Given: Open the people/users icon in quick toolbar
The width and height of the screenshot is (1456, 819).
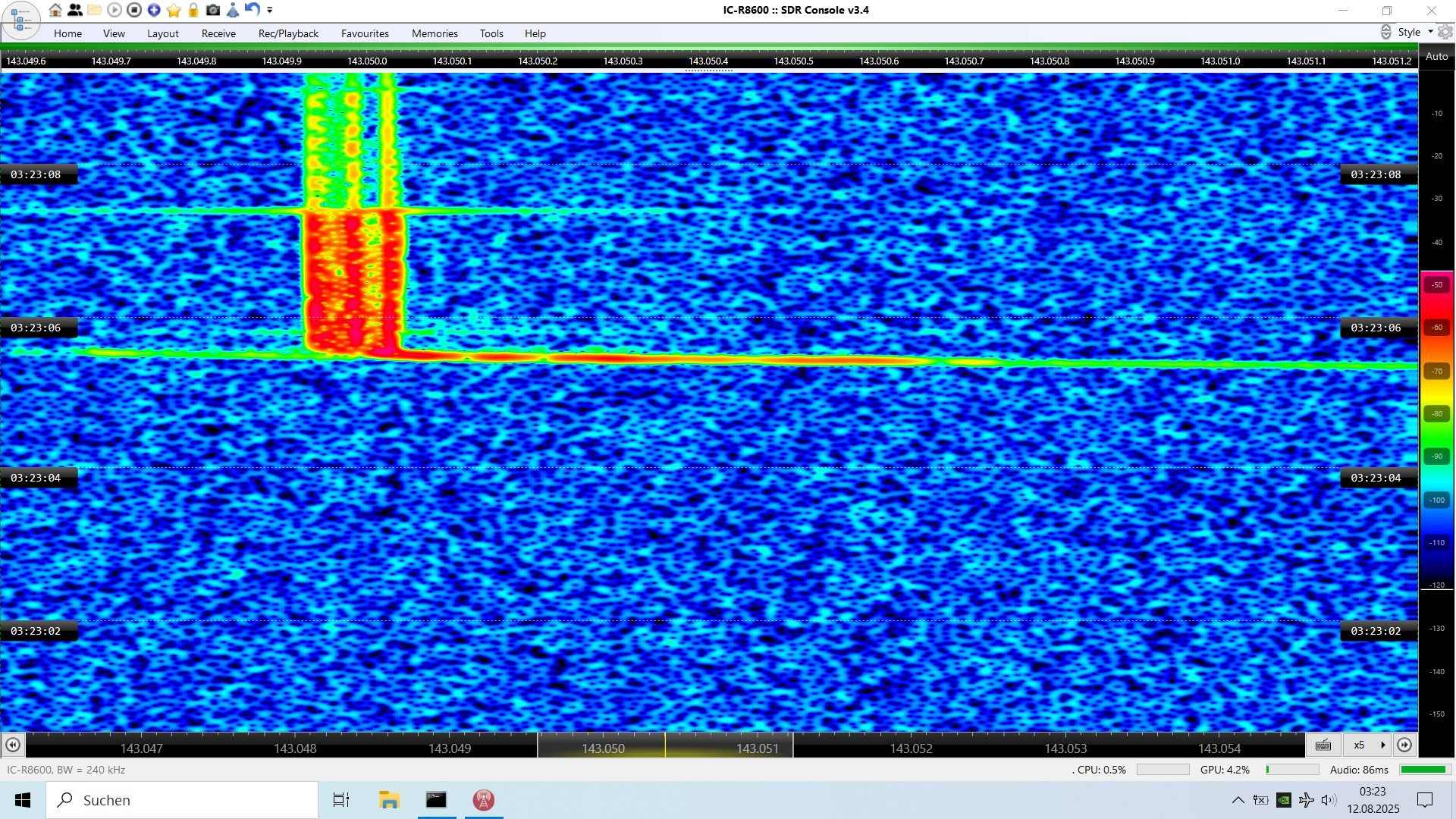Looking at the screenshot, I should (74, 10).
